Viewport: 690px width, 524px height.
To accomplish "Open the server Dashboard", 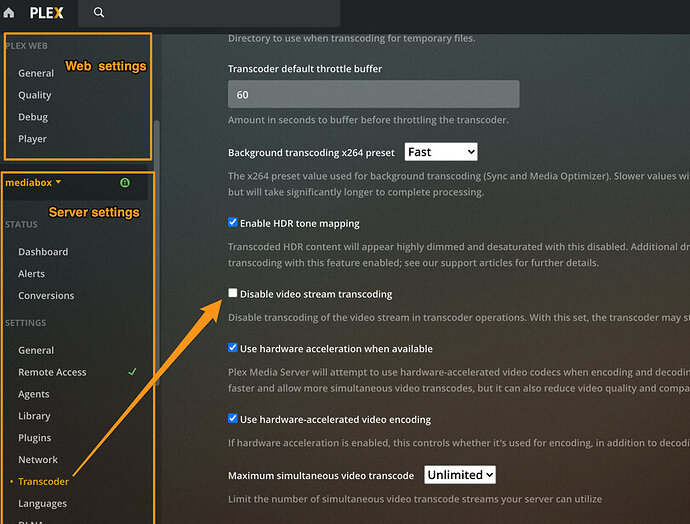I will coord(43,252).
